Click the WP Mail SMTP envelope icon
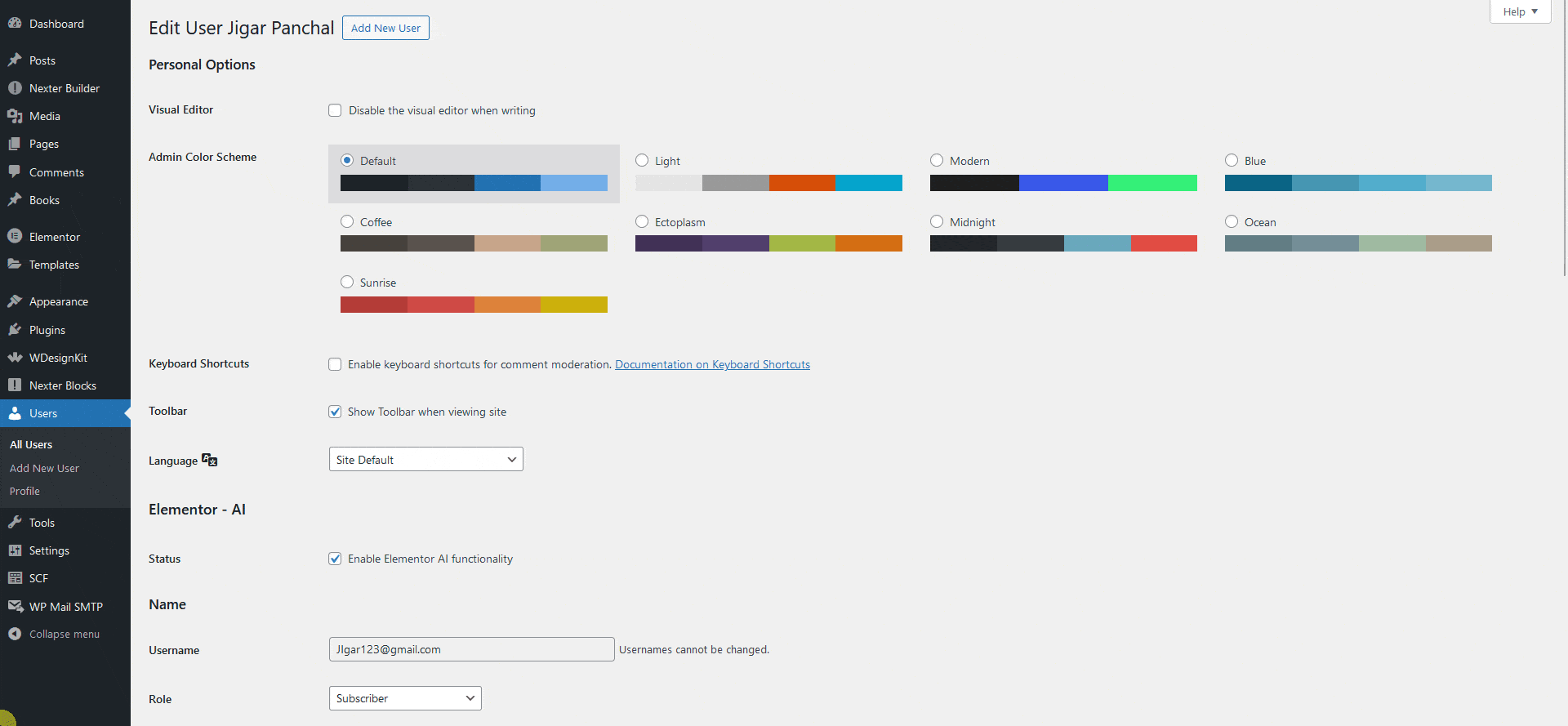This screenshot has height=726, width=1568. (15, 607)
